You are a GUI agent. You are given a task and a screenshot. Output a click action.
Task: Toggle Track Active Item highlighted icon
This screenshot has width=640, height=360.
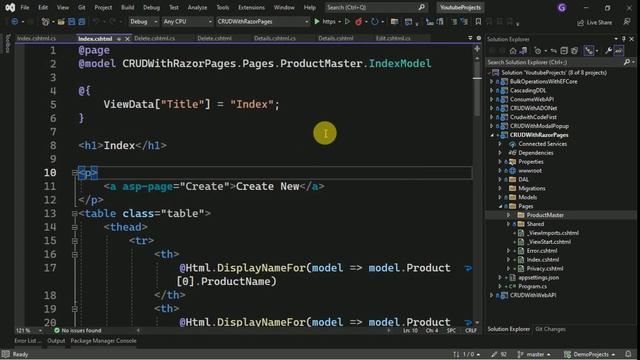pyautogui.click(x=589, y=51)
